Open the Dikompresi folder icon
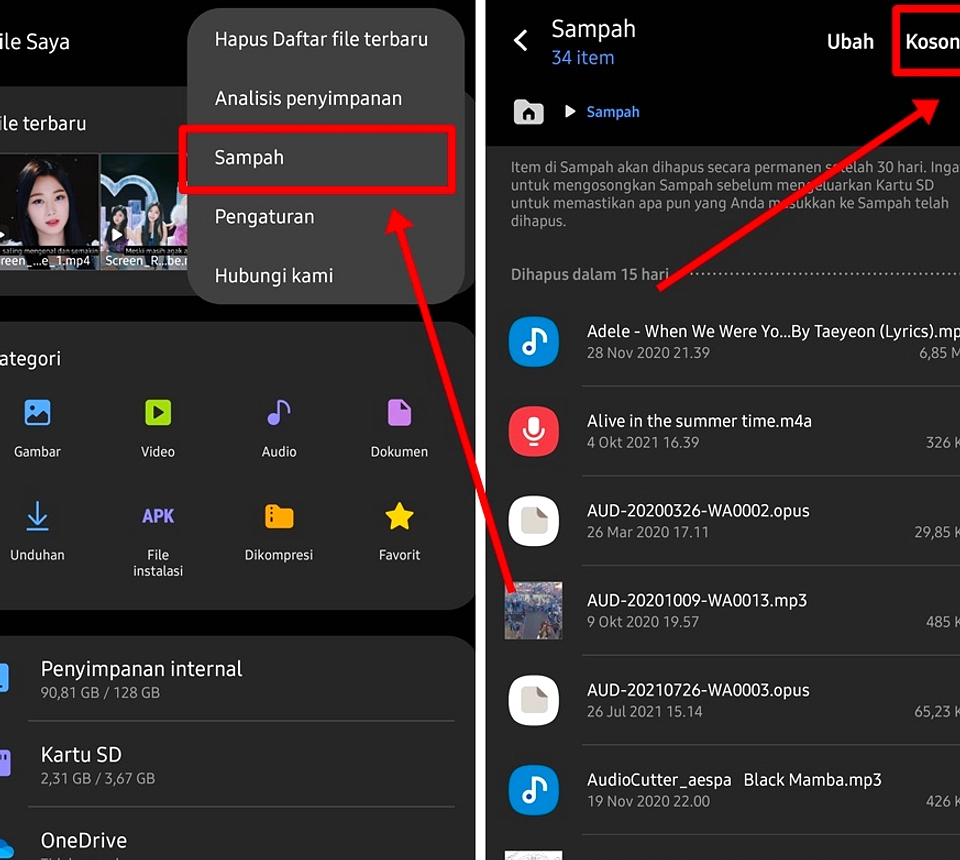This screenshot has height=860, width=960. pos(279,516)
